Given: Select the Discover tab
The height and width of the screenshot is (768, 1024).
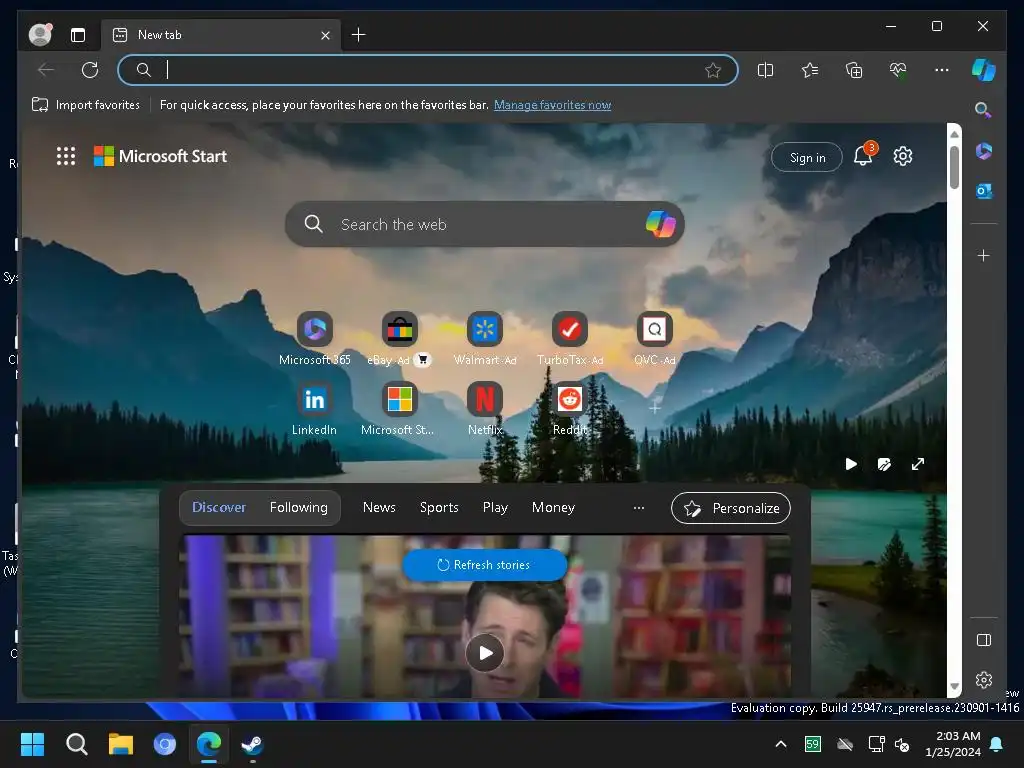Looking at the screenshot, I should coord(219,507).
